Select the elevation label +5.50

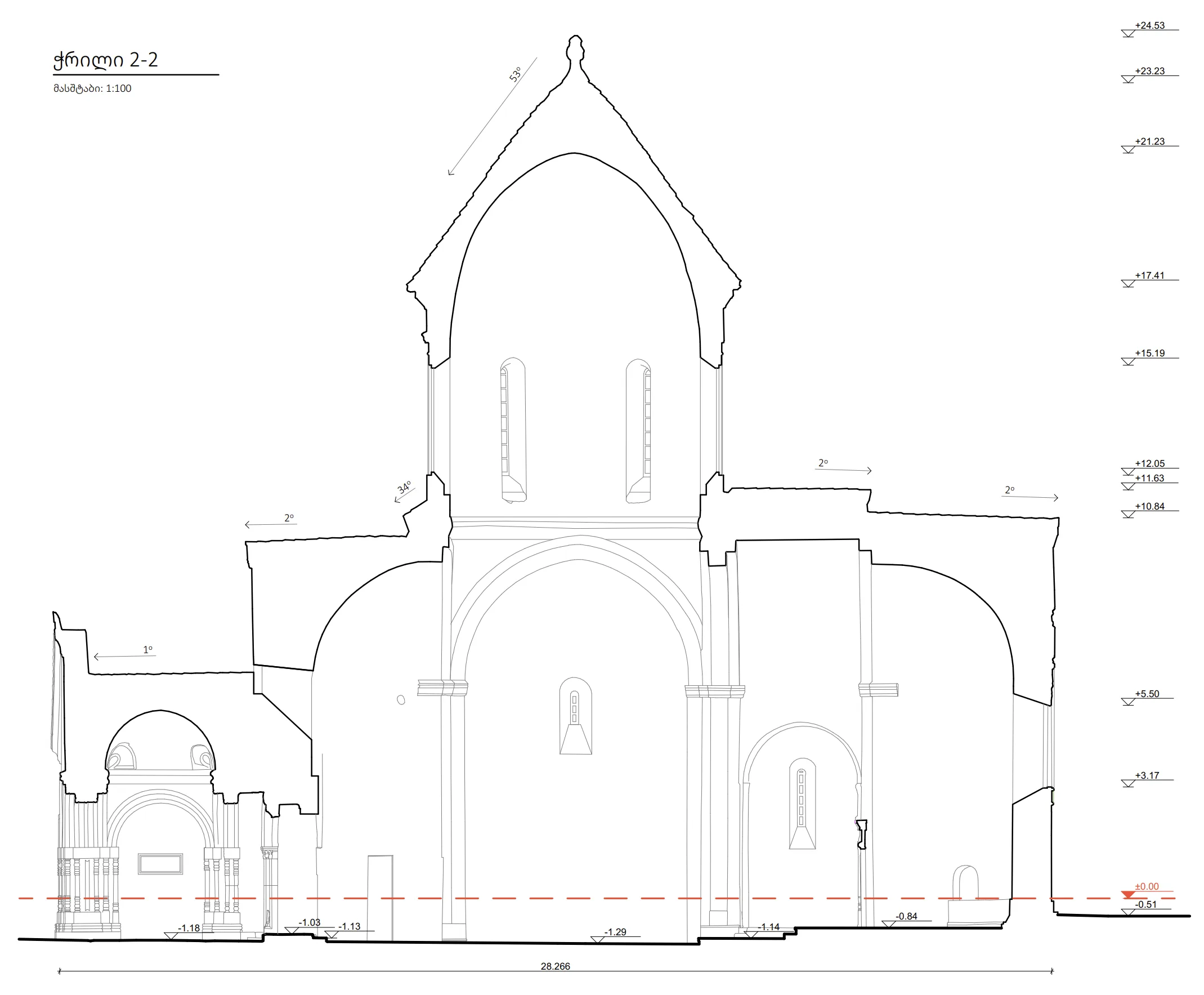coord(1147,694)
